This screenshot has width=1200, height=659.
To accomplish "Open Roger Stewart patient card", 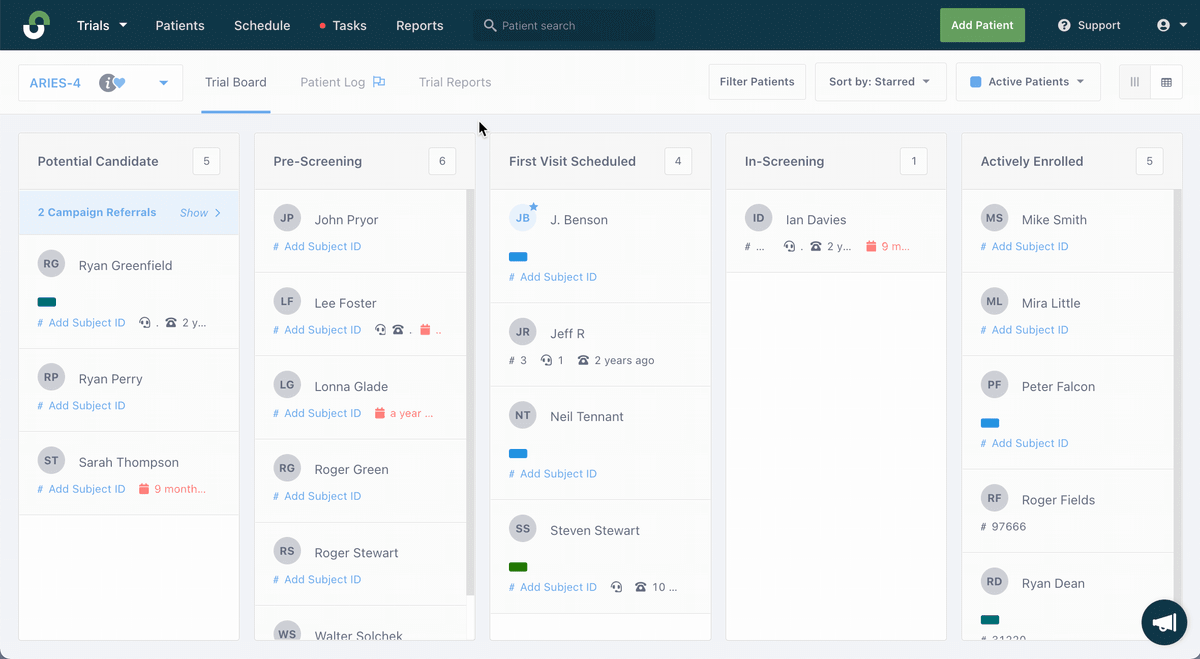I will click(x=360, y=564).
